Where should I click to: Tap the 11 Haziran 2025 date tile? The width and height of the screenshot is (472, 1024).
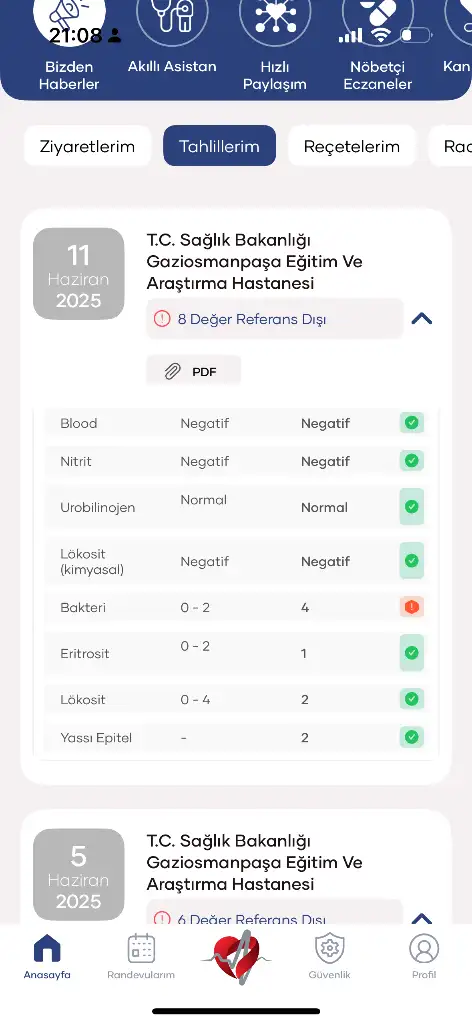pos(78,274)
